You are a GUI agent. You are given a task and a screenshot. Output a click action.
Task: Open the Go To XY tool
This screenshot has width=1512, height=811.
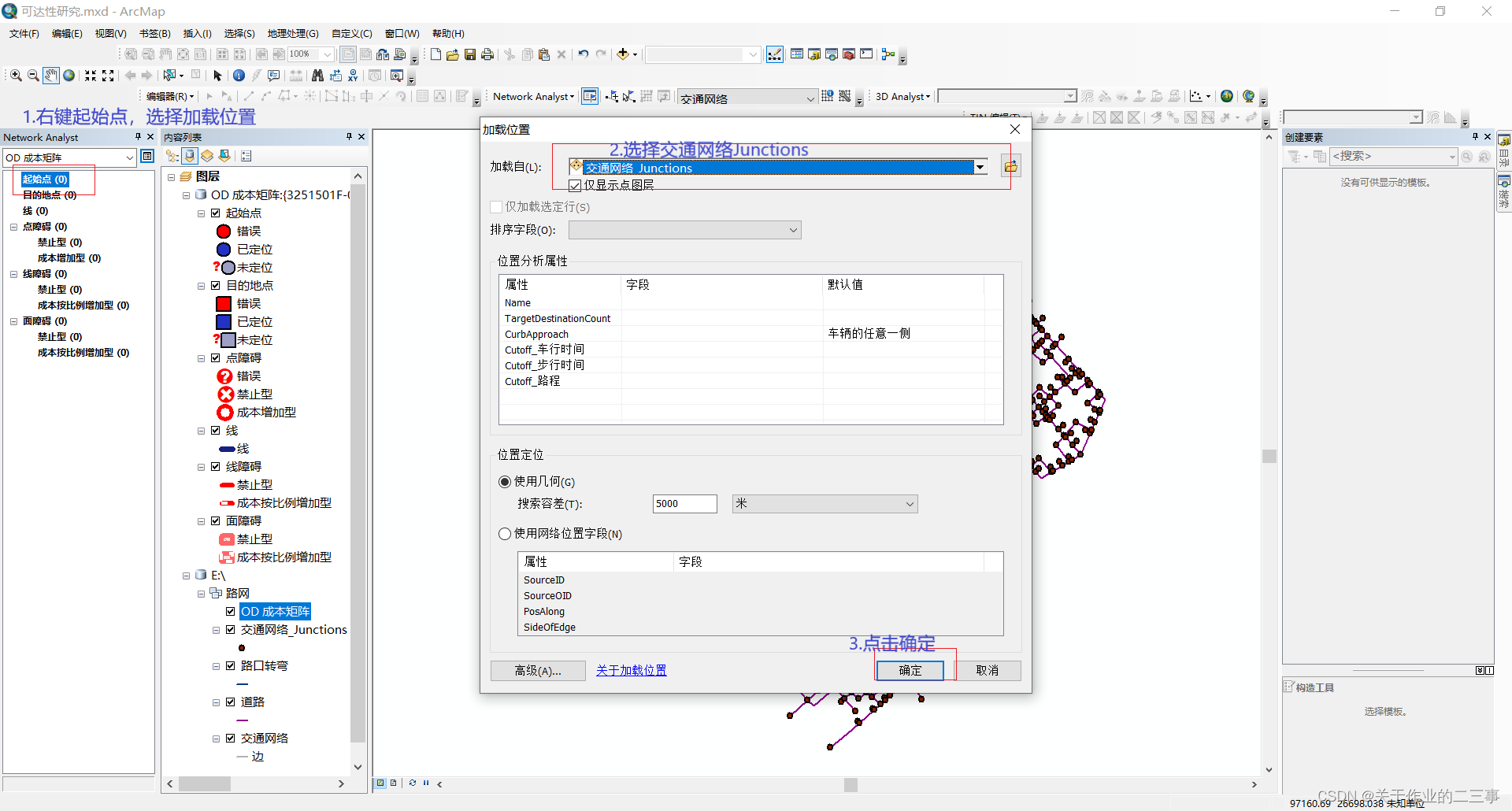tap(353, 76)
